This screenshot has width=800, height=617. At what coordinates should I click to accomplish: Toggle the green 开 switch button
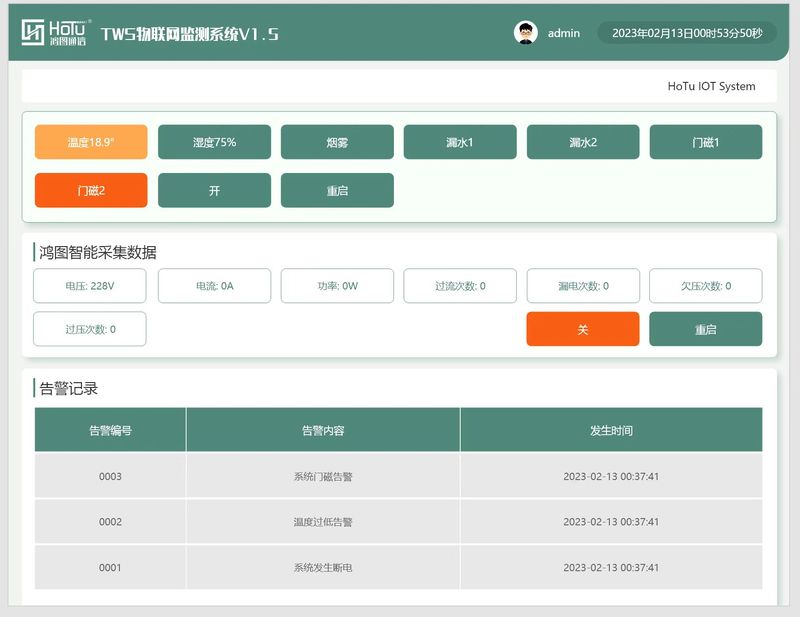coord(214,190)
